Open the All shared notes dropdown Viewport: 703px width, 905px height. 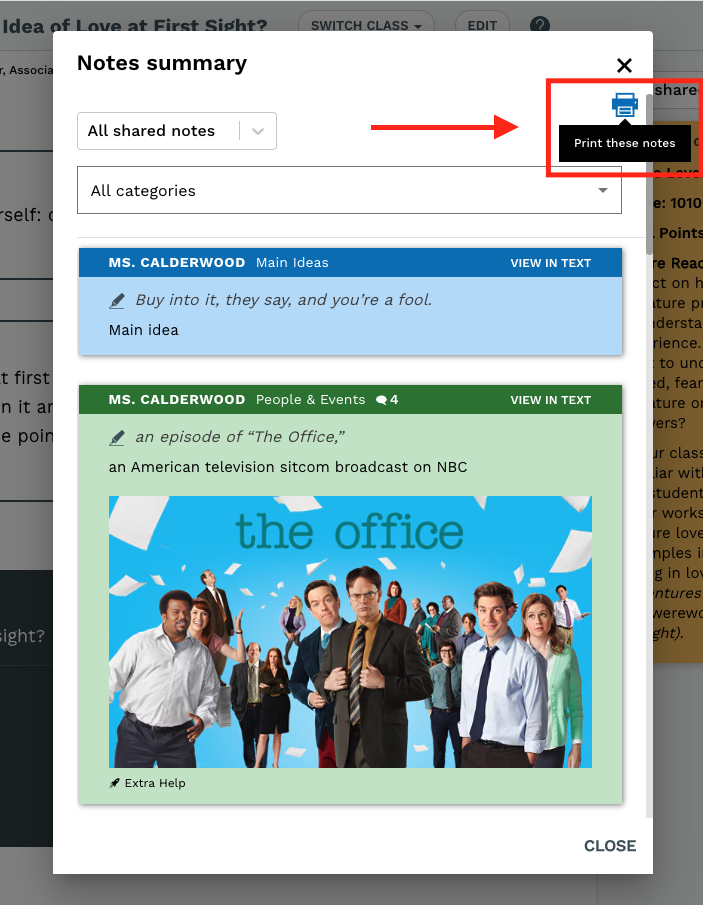177,131
